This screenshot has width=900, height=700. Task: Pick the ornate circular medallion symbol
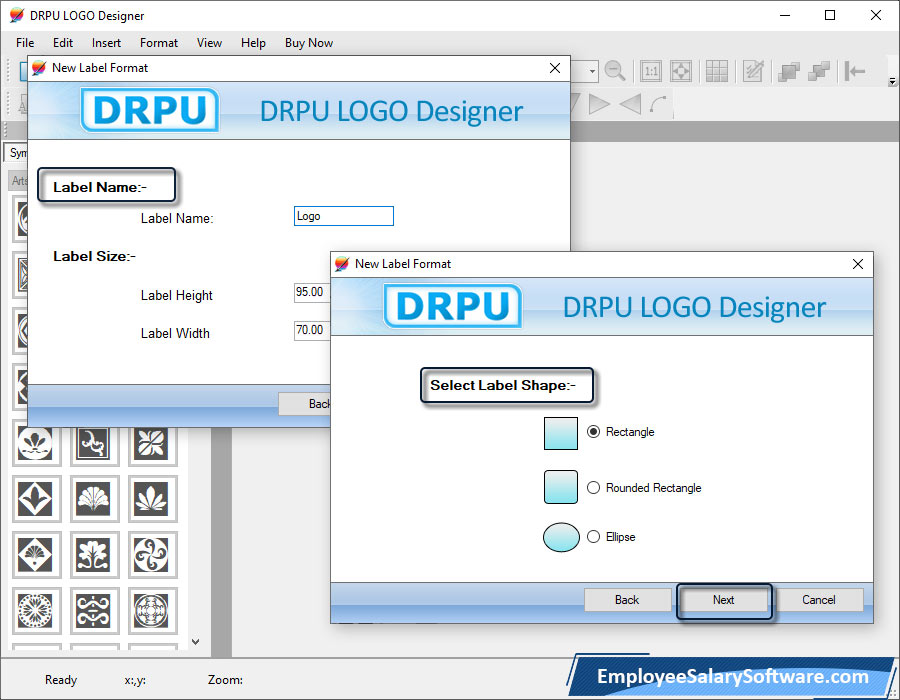pyautogui.click(x=152, y=610)
